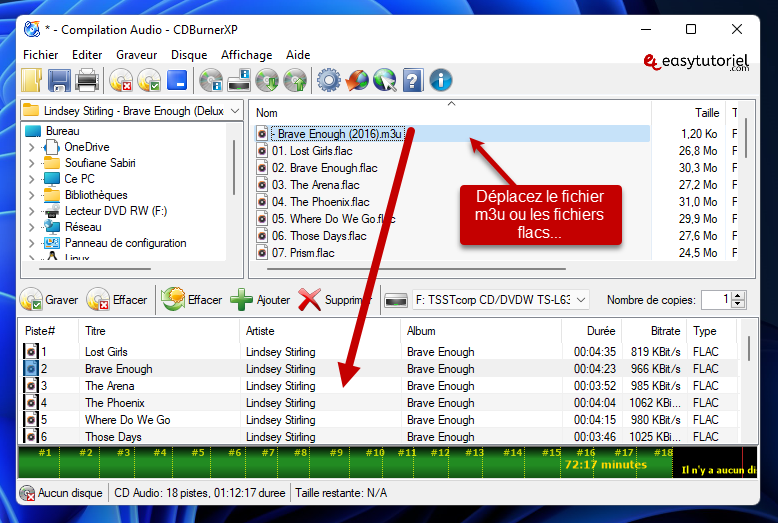The width and height of the screenshot is (778, 523).
Task: Click the Graver button
Action: point(49,300)
